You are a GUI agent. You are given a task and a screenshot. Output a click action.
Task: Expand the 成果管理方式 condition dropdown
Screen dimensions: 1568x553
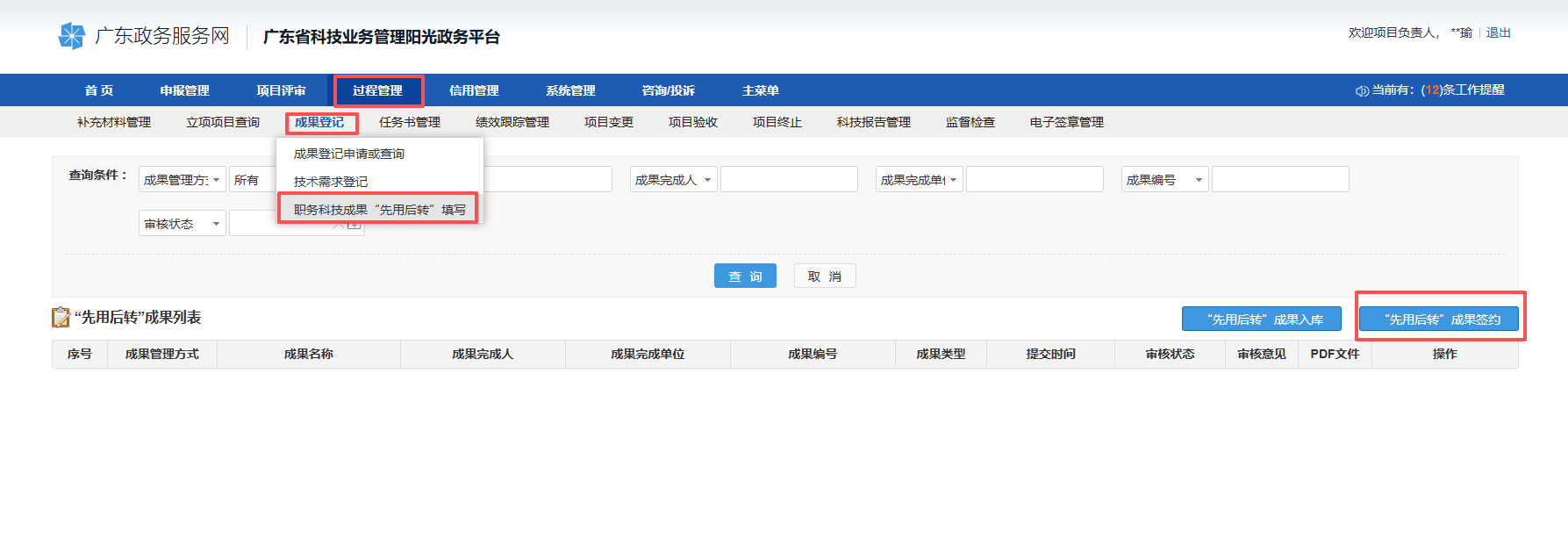183,179
